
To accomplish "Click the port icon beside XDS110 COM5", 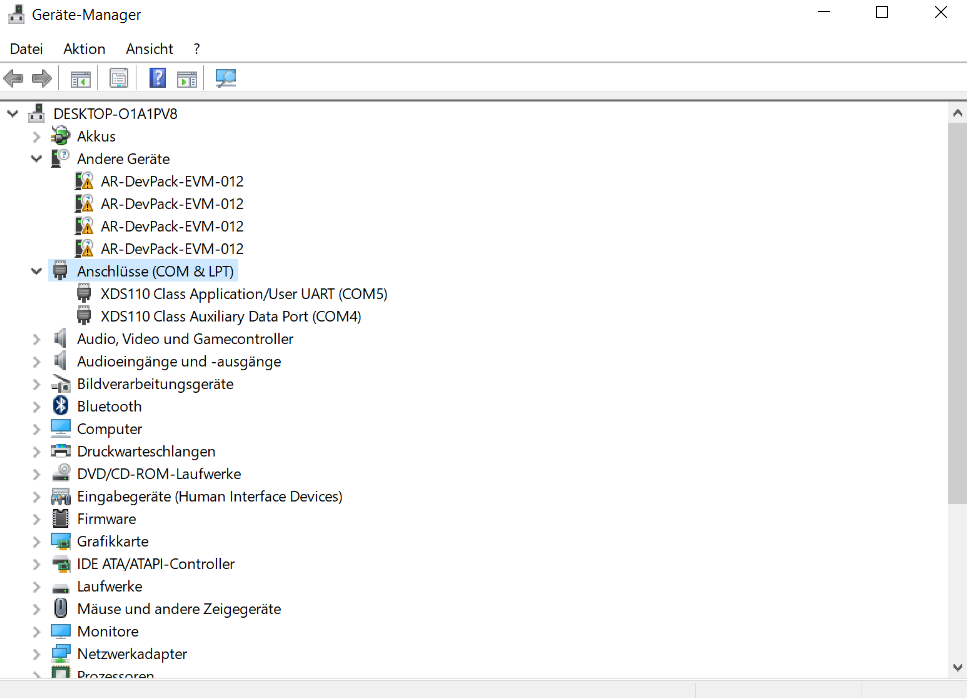I will tap(84, 294).
